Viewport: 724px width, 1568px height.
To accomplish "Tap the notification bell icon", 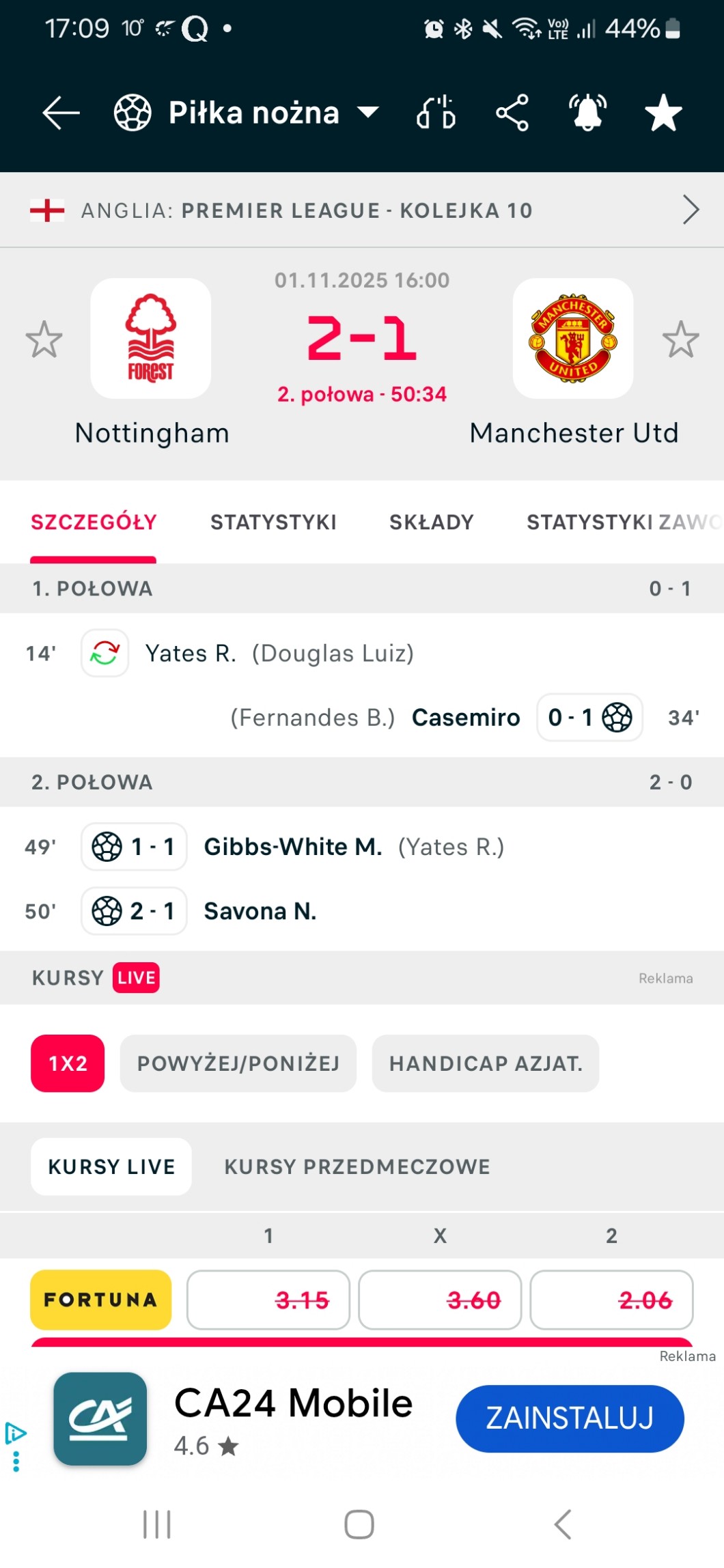I will 587,113.
